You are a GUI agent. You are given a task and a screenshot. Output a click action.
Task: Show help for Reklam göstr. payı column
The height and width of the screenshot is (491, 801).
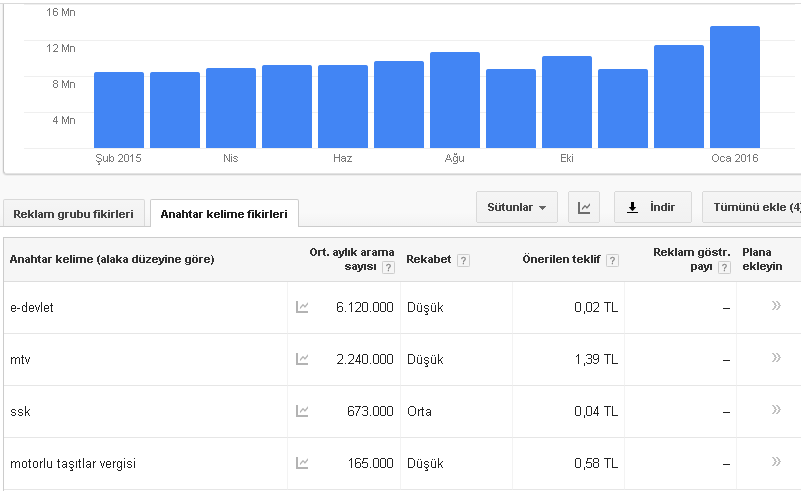pos(724,268)
